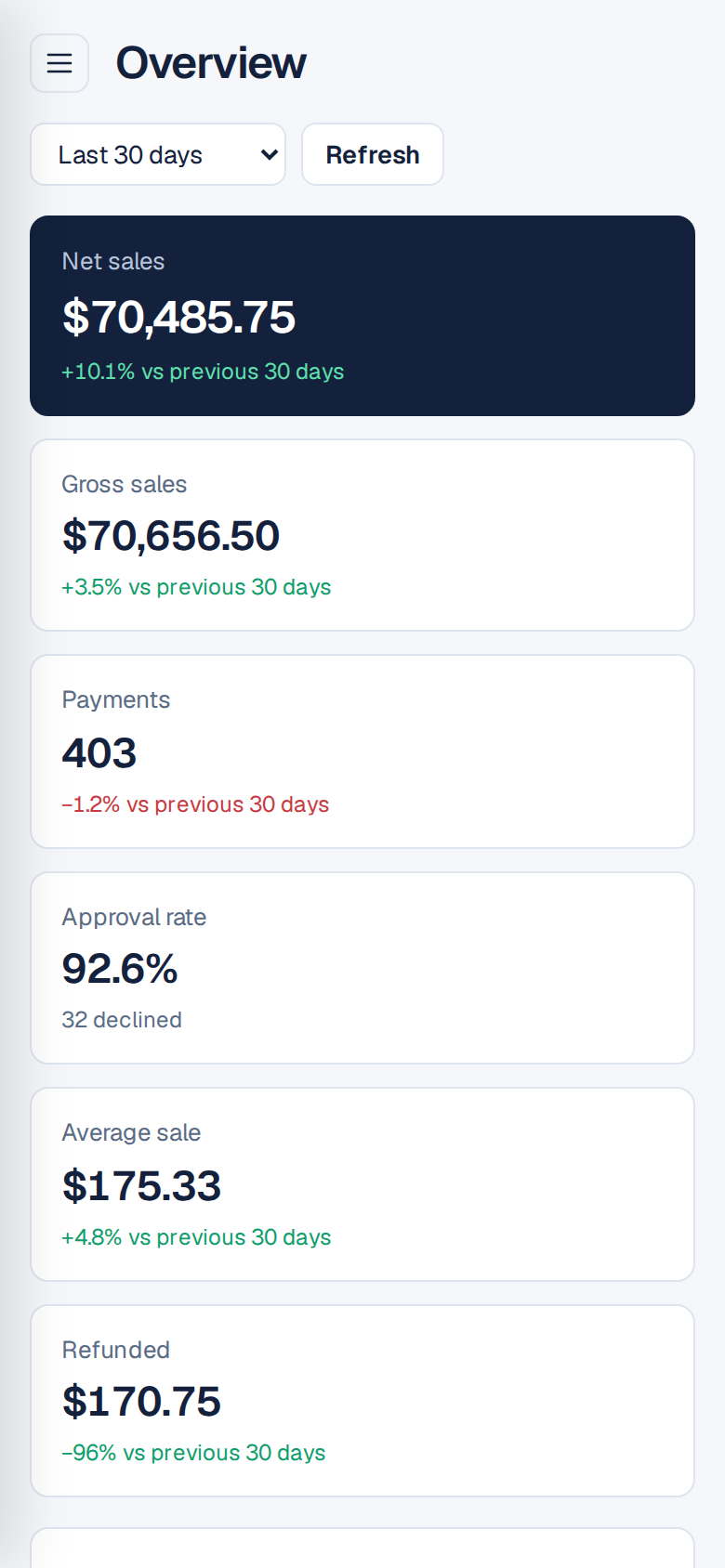
Task: Click the +3.5% vs previous 30 days text
Action: pos(196,587)
